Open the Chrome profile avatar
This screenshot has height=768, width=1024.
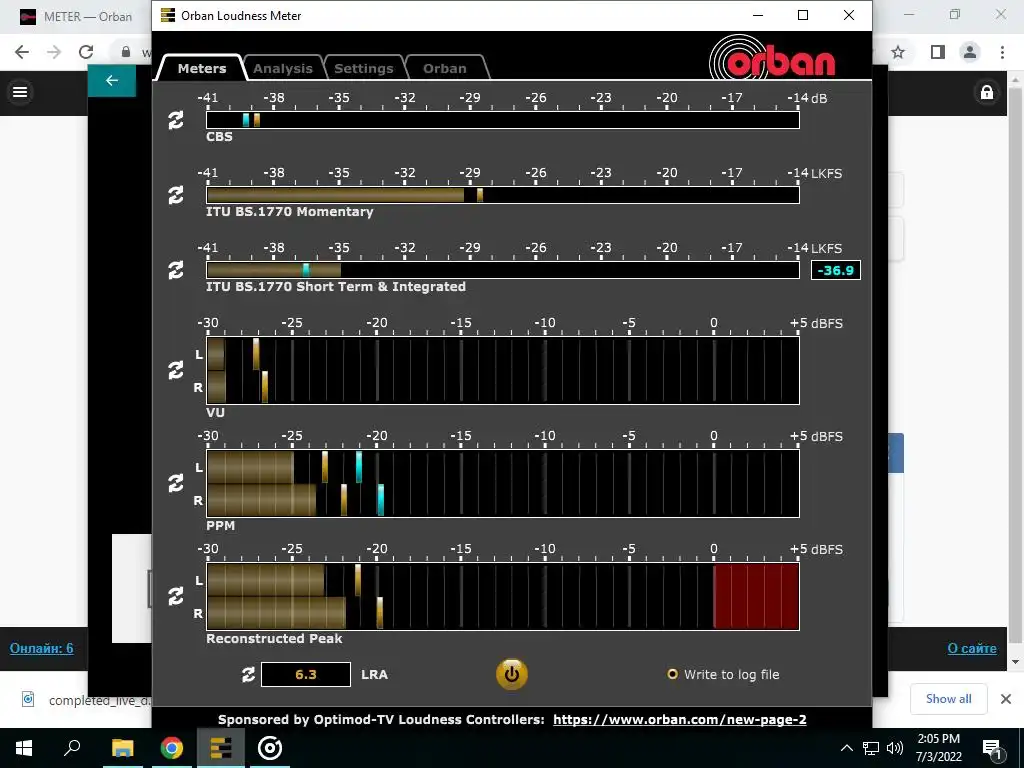tap(970, 52)
